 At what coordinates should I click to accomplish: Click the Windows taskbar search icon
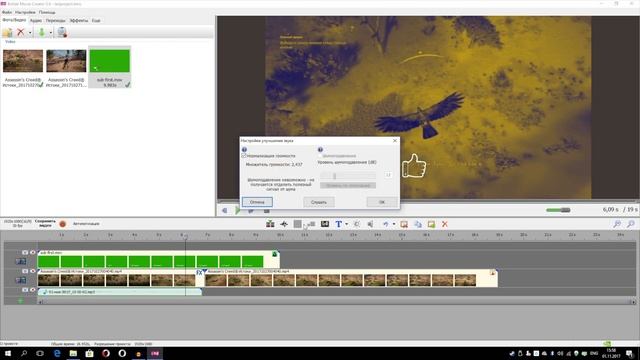pyautogui.click(x=24, y=353)
